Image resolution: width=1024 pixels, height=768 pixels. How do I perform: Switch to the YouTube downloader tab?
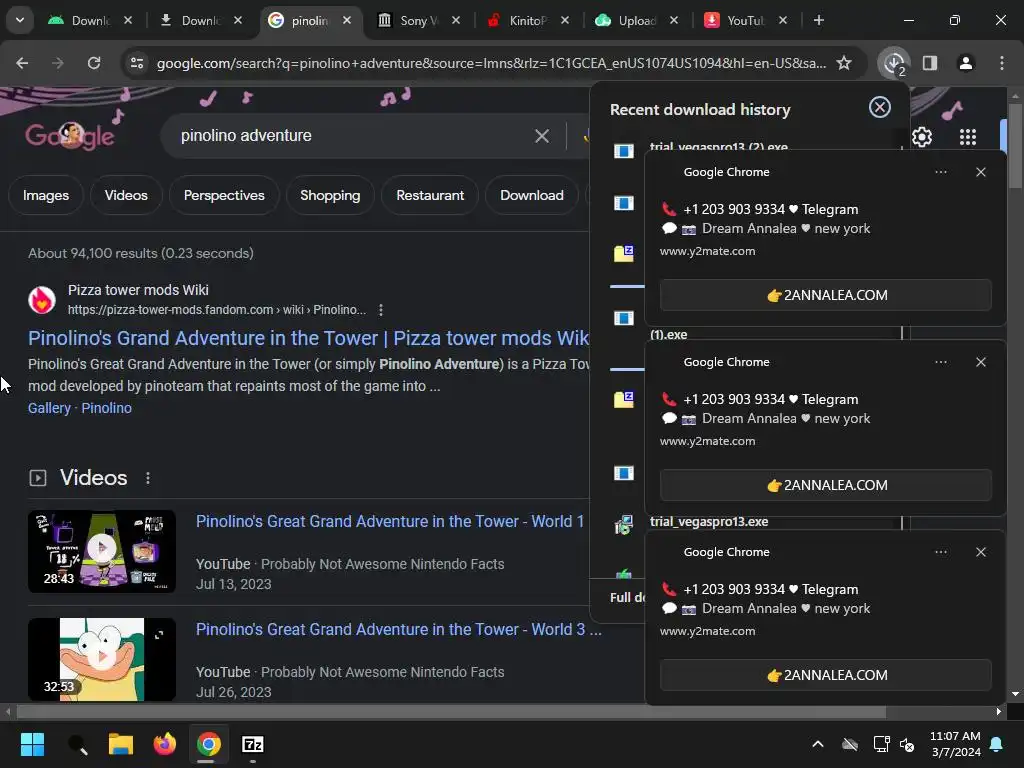click(x=744, y=20)
